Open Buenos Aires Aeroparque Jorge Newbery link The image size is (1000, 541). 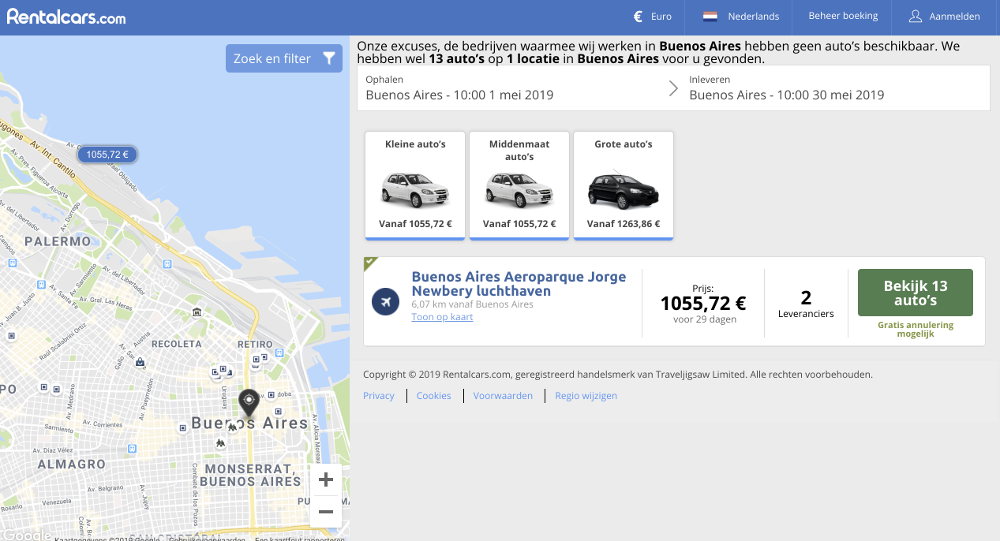click(518, 284)
